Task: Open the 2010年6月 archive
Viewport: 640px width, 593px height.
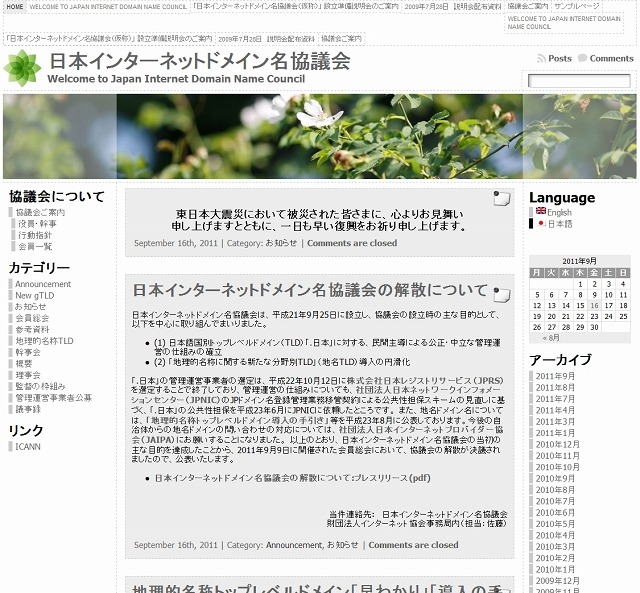Action: [555, 513]
